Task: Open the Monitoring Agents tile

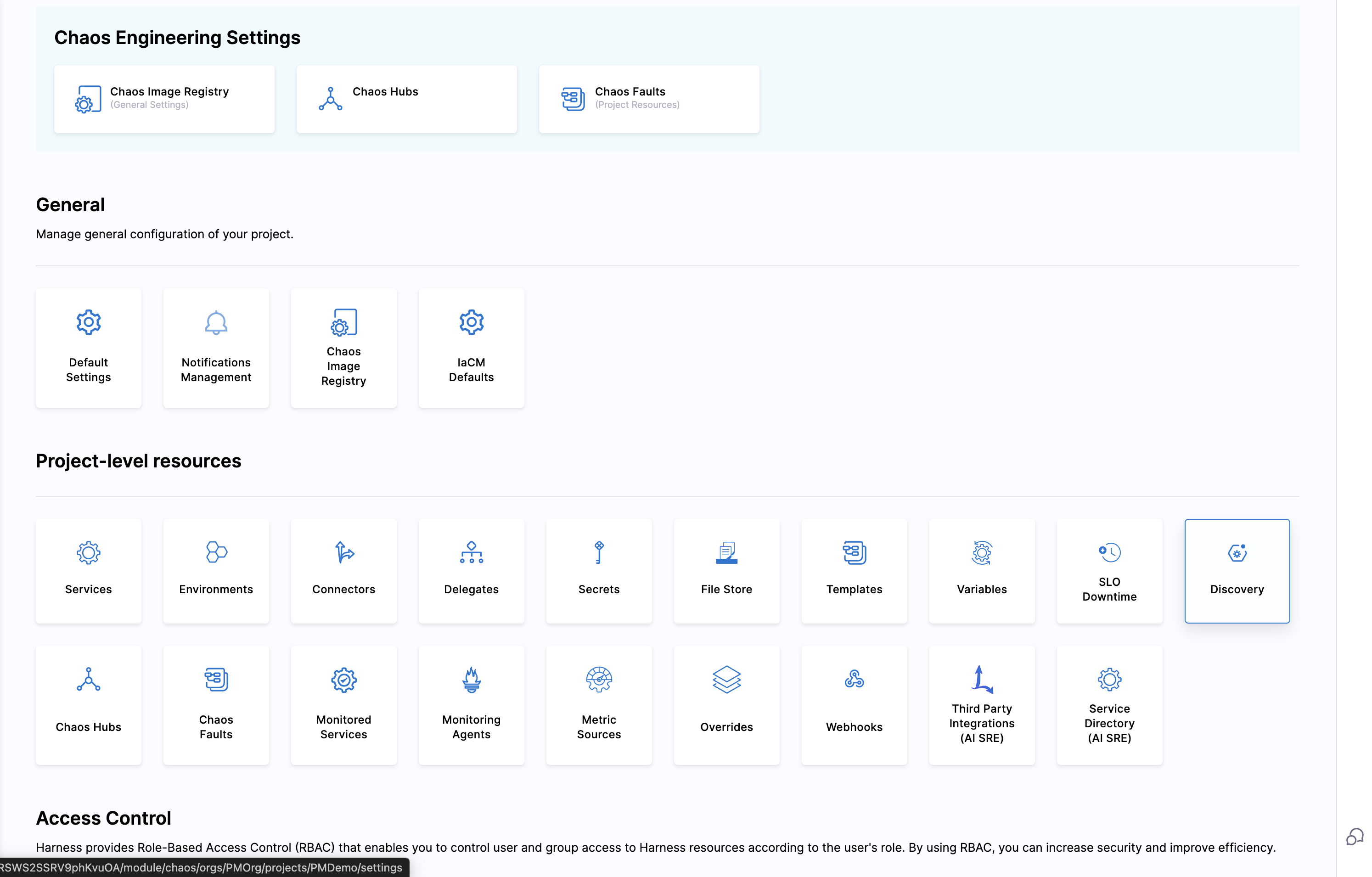Action: 471,705
